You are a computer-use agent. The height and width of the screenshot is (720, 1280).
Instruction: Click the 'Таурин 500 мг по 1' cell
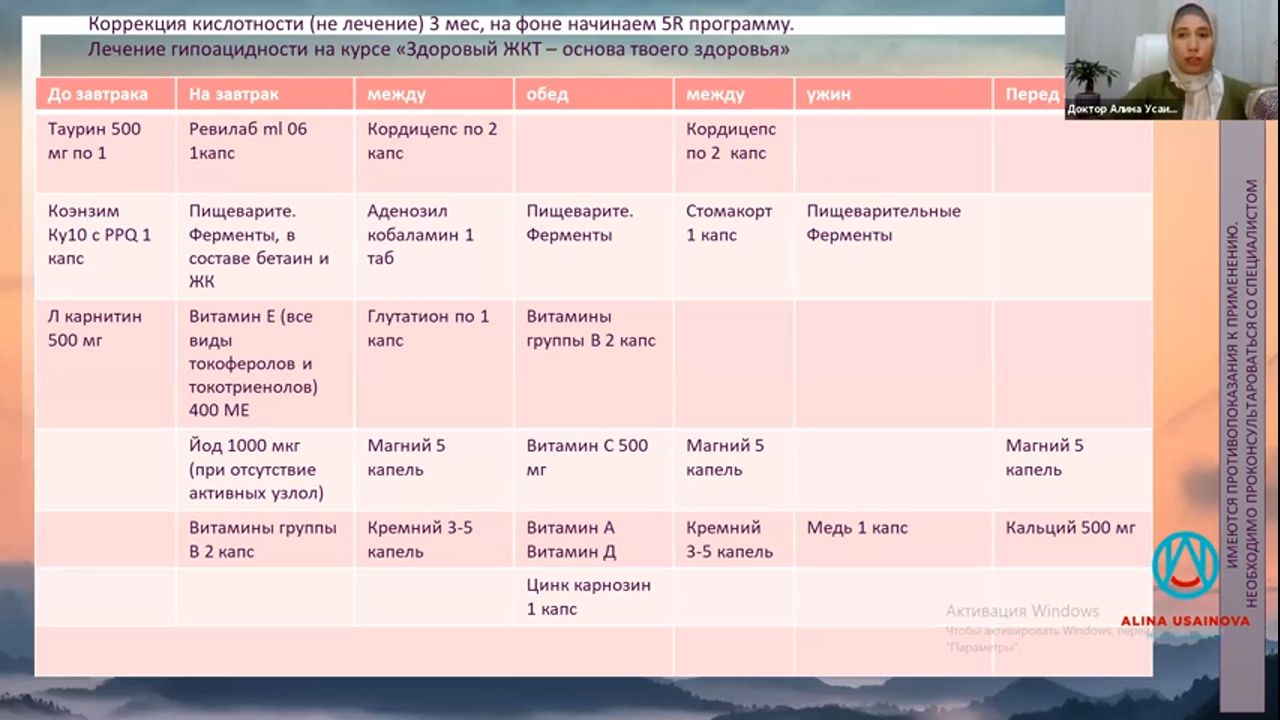point(95,141)
